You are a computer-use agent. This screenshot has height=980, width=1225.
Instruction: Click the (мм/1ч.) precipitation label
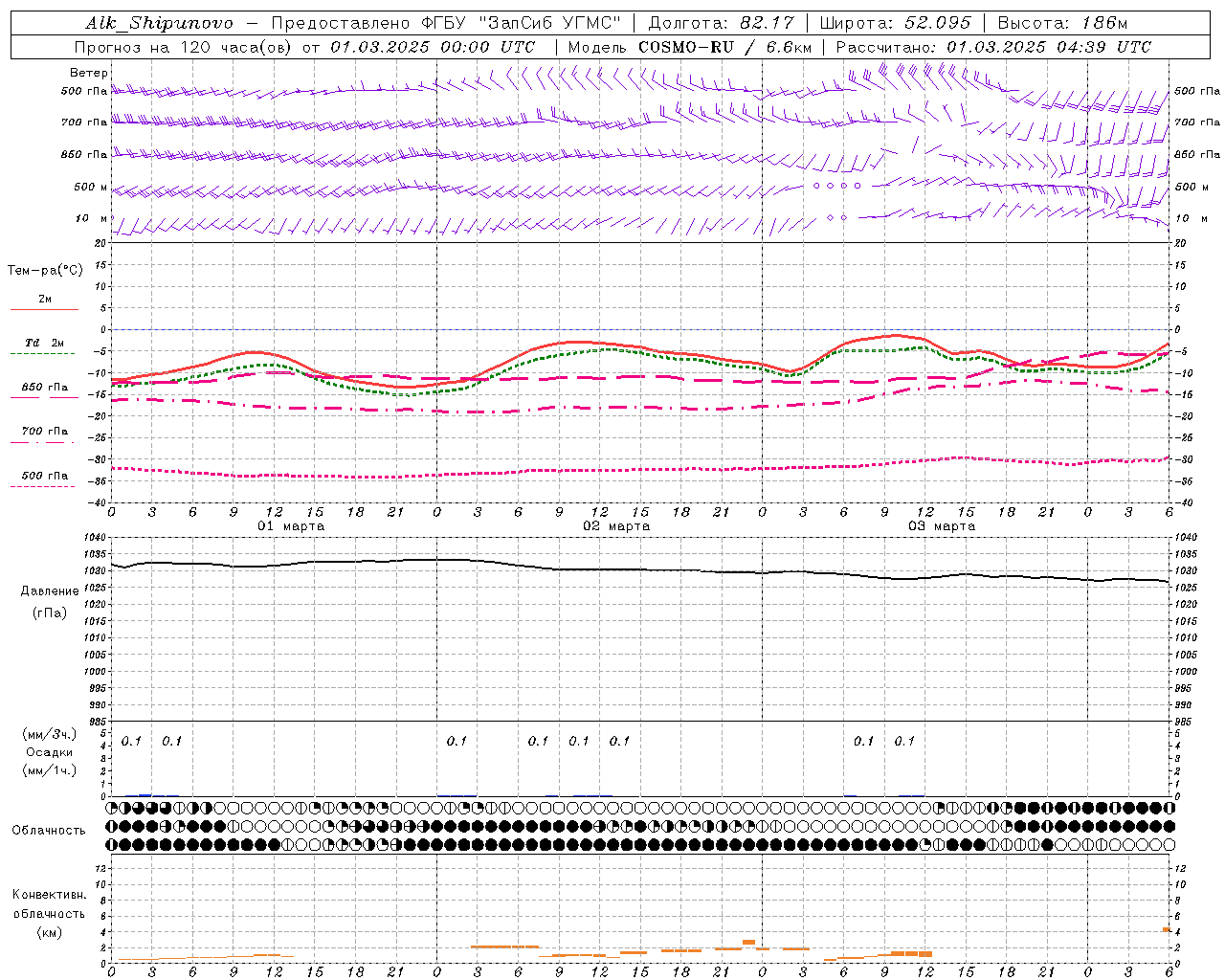(50, 770)
